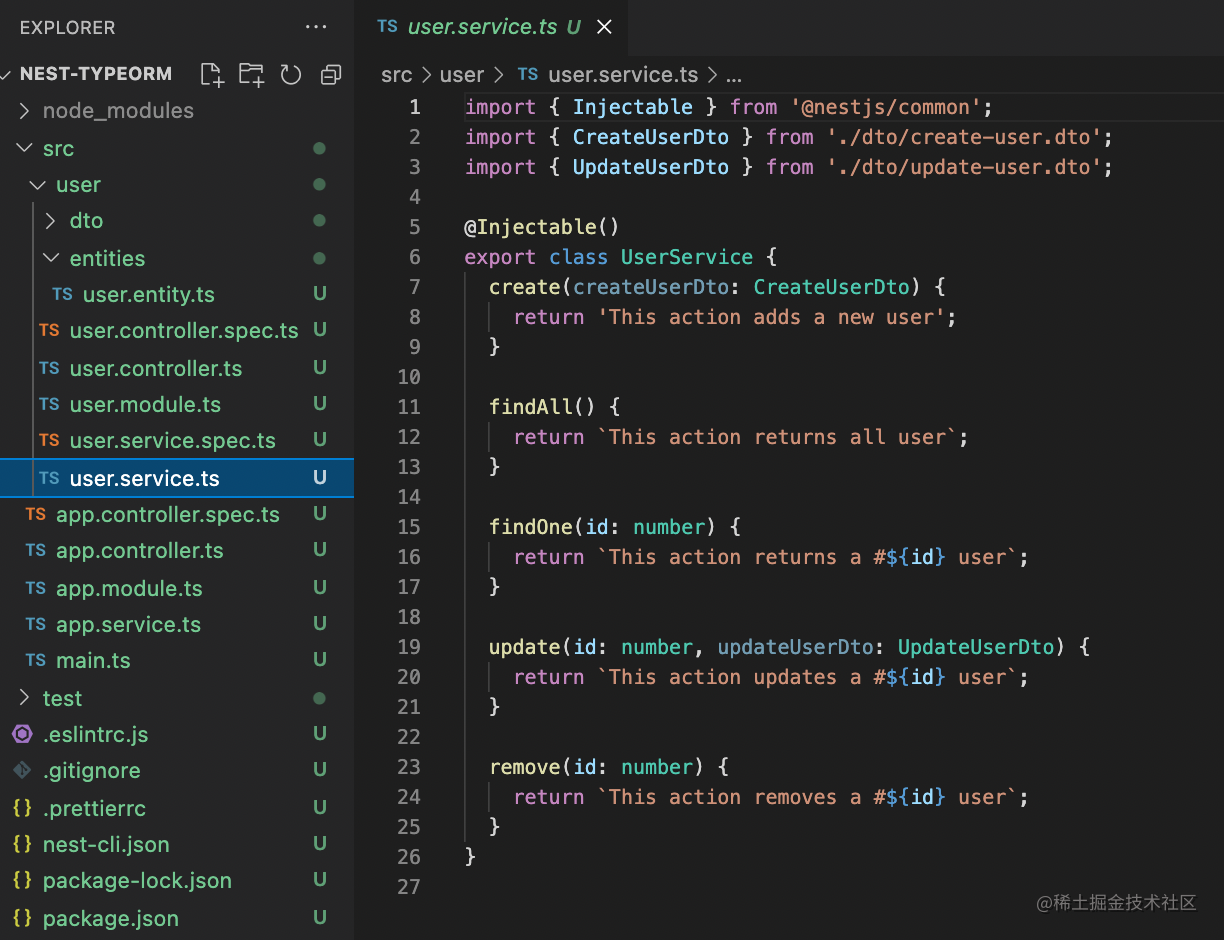Click the .eslintrc.js file icon
Viewport: 1224px width, 940px height.
point(22,734)
